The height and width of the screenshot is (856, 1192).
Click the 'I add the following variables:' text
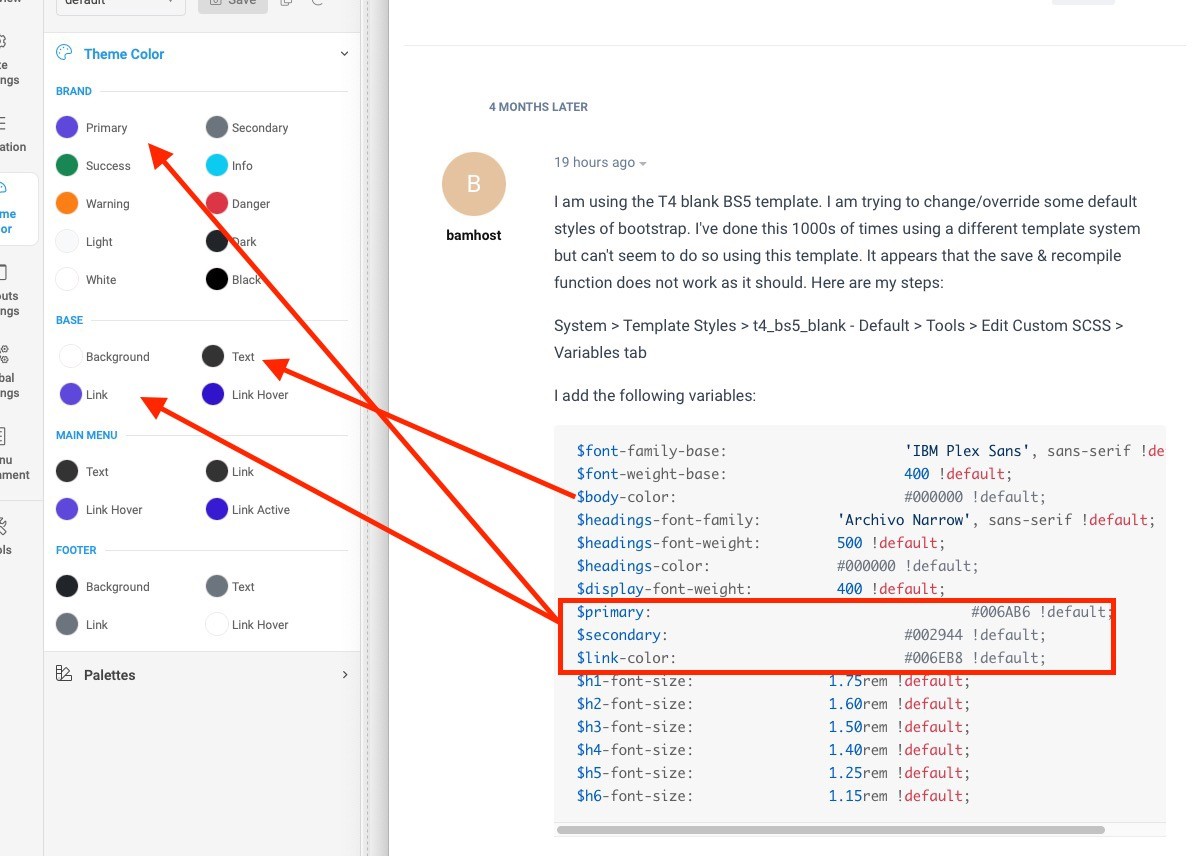point(655,395)
